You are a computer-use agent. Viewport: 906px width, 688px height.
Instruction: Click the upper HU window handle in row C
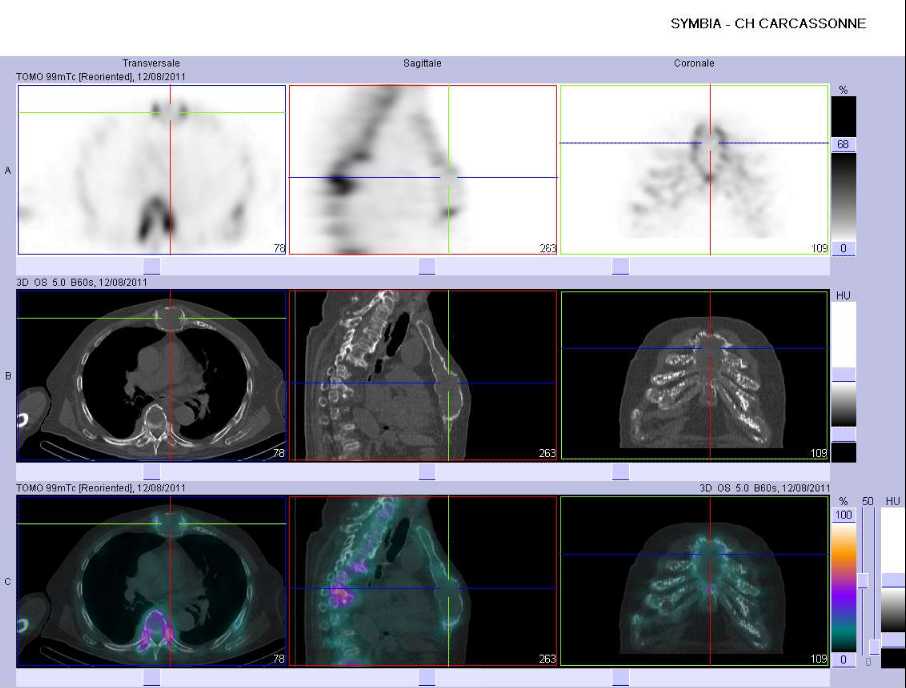point(893,581)
